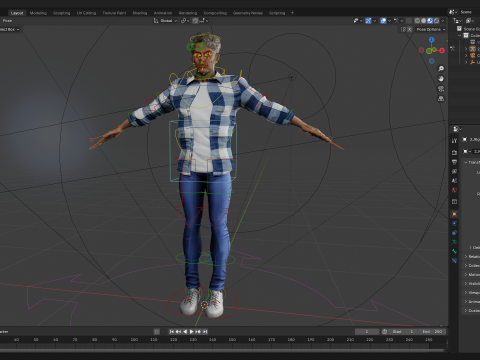
Task: Toggle the X-ray display button
Action: [x=409, y=21]
